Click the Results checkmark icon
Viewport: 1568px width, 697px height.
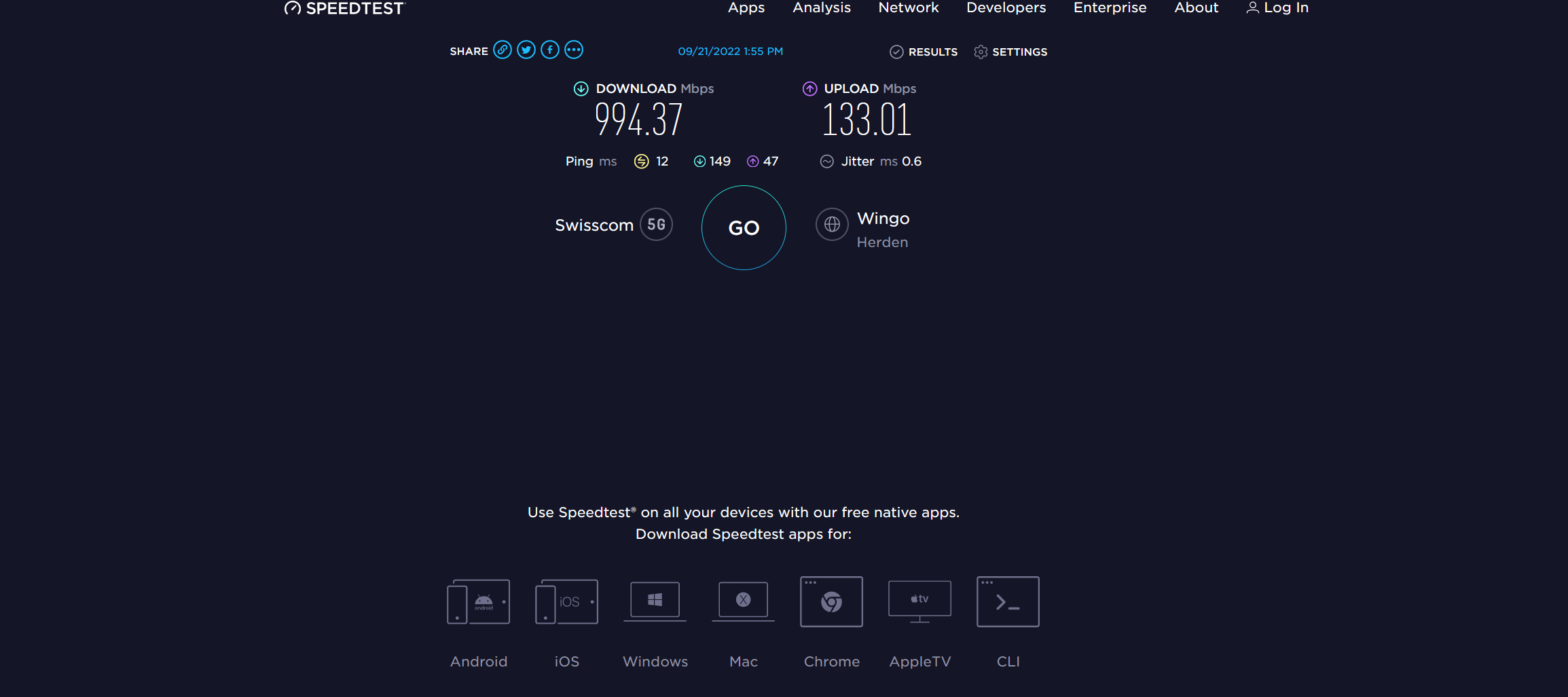(x=896, y=52)
